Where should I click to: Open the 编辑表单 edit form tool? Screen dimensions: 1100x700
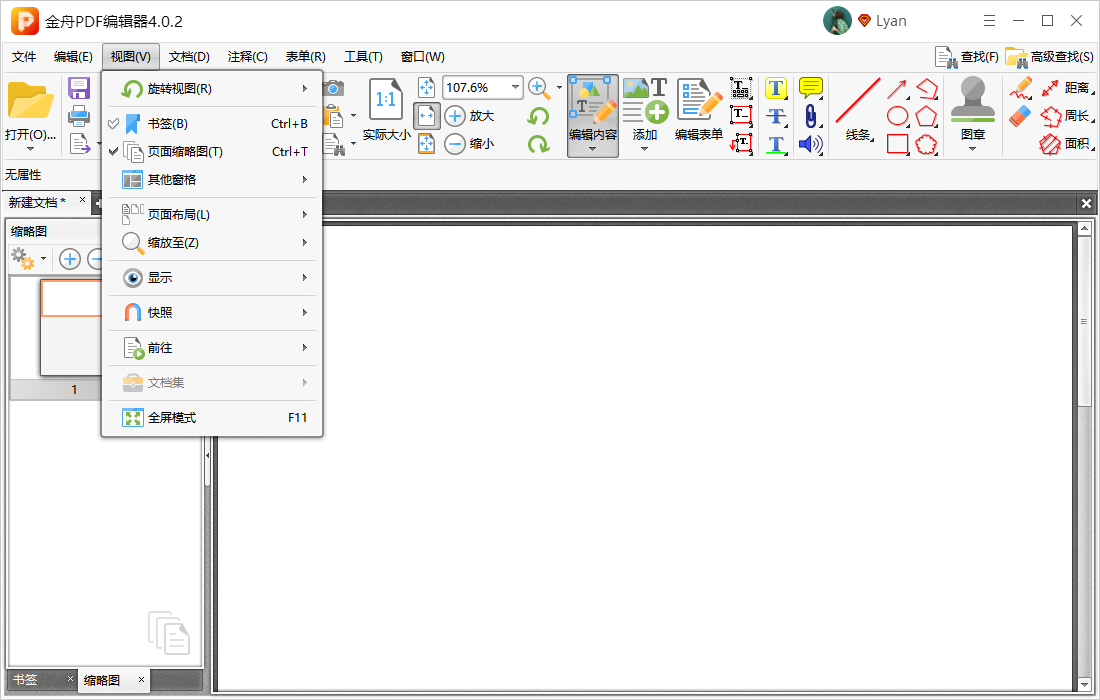pyautogui.click(x=699, y=110)
